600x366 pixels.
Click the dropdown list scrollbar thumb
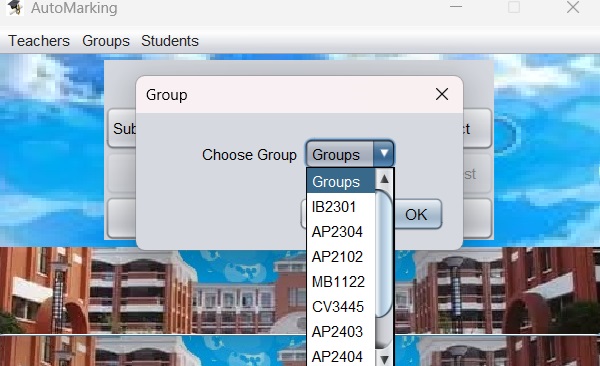(x=384, y=254)
